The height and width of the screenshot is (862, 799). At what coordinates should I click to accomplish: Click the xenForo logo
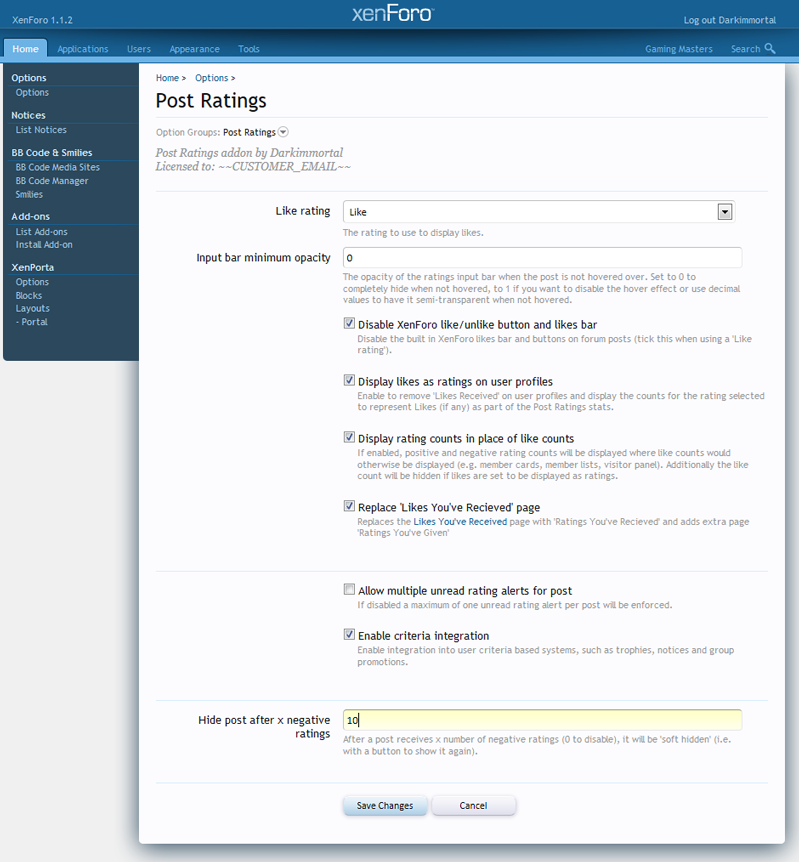393,13
